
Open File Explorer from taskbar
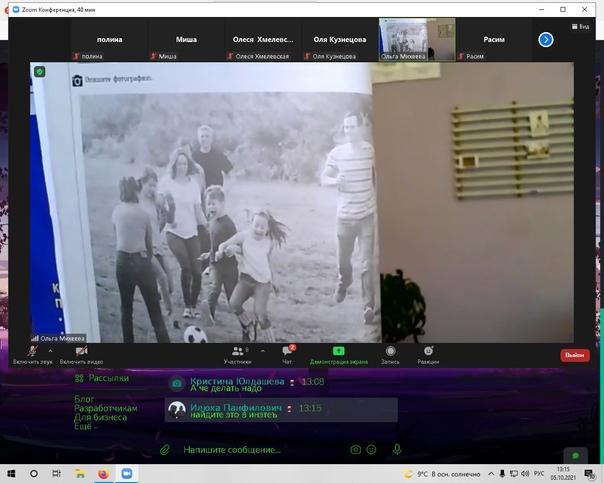pos(80,473)
